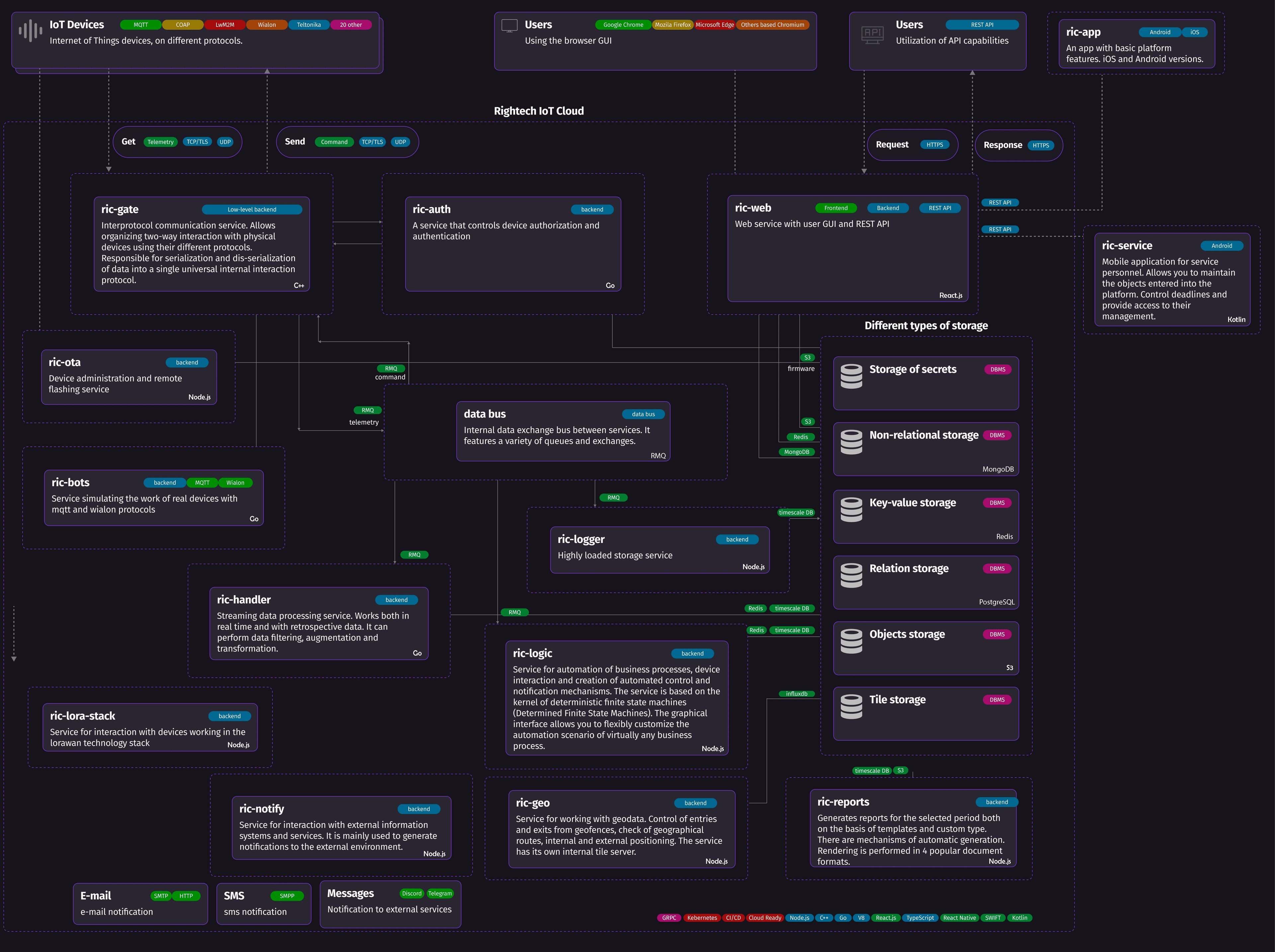The image size is (1275, 952).
Task: Click the Objects storage database icon
Action: click(851, 641)
